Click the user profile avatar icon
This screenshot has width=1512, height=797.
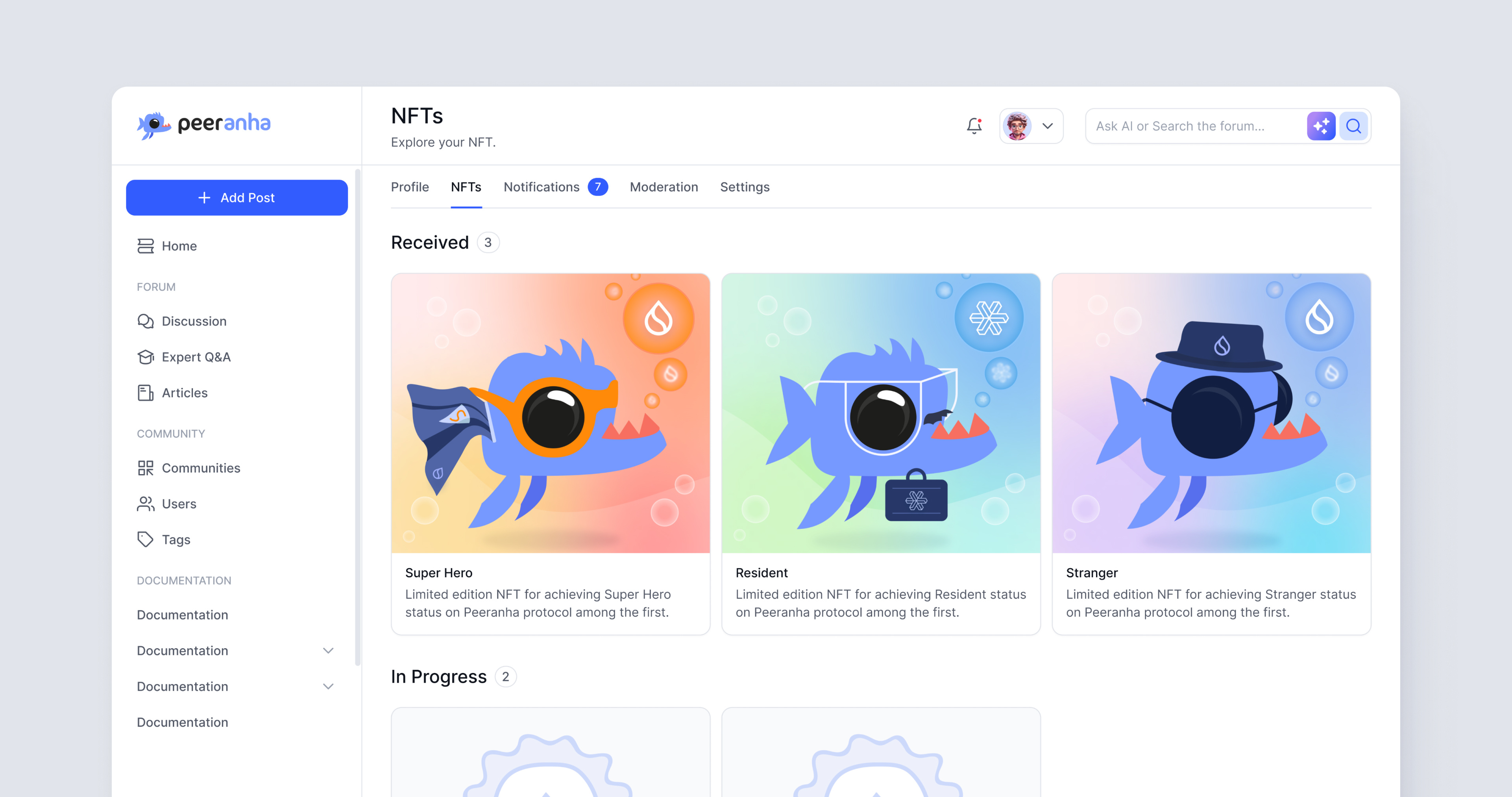pos(1019,126)
